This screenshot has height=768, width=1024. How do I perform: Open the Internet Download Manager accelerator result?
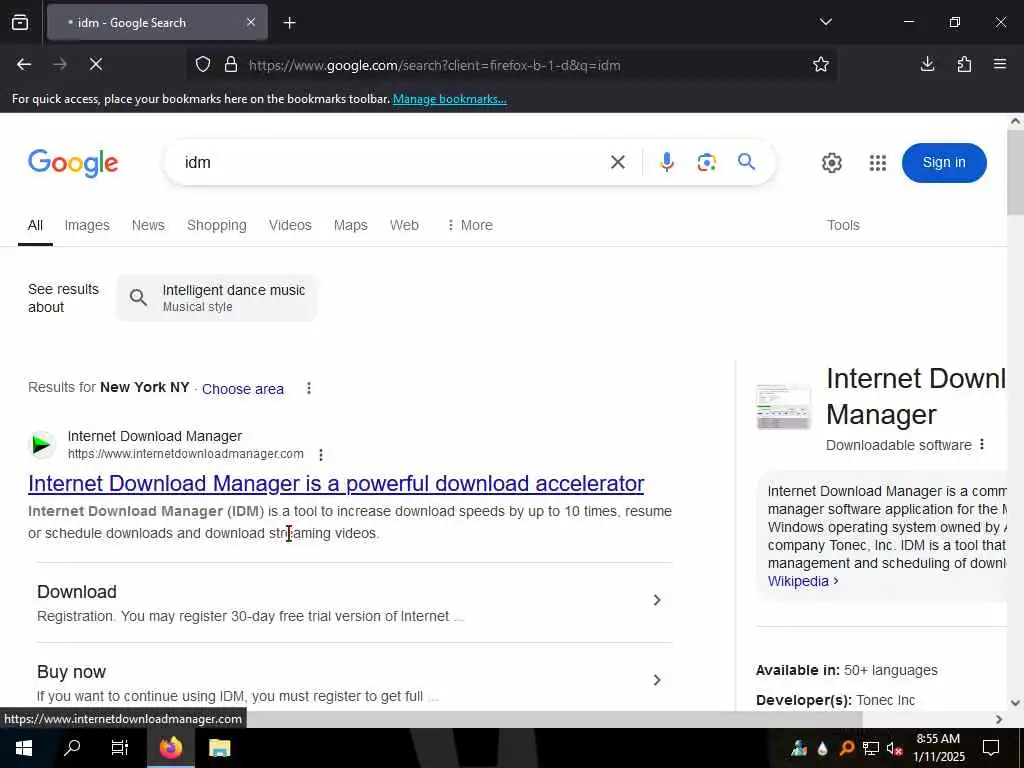click(x=336, y=484)
